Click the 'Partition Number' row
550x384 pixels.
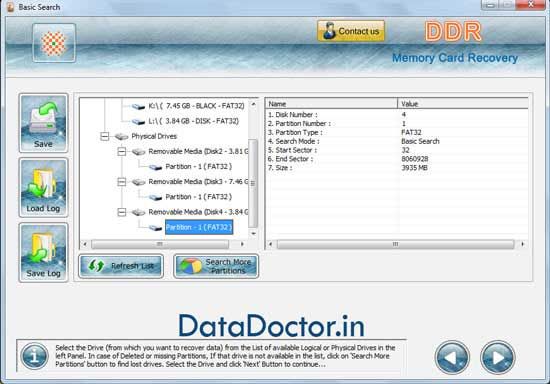click(x=397, y=123)
